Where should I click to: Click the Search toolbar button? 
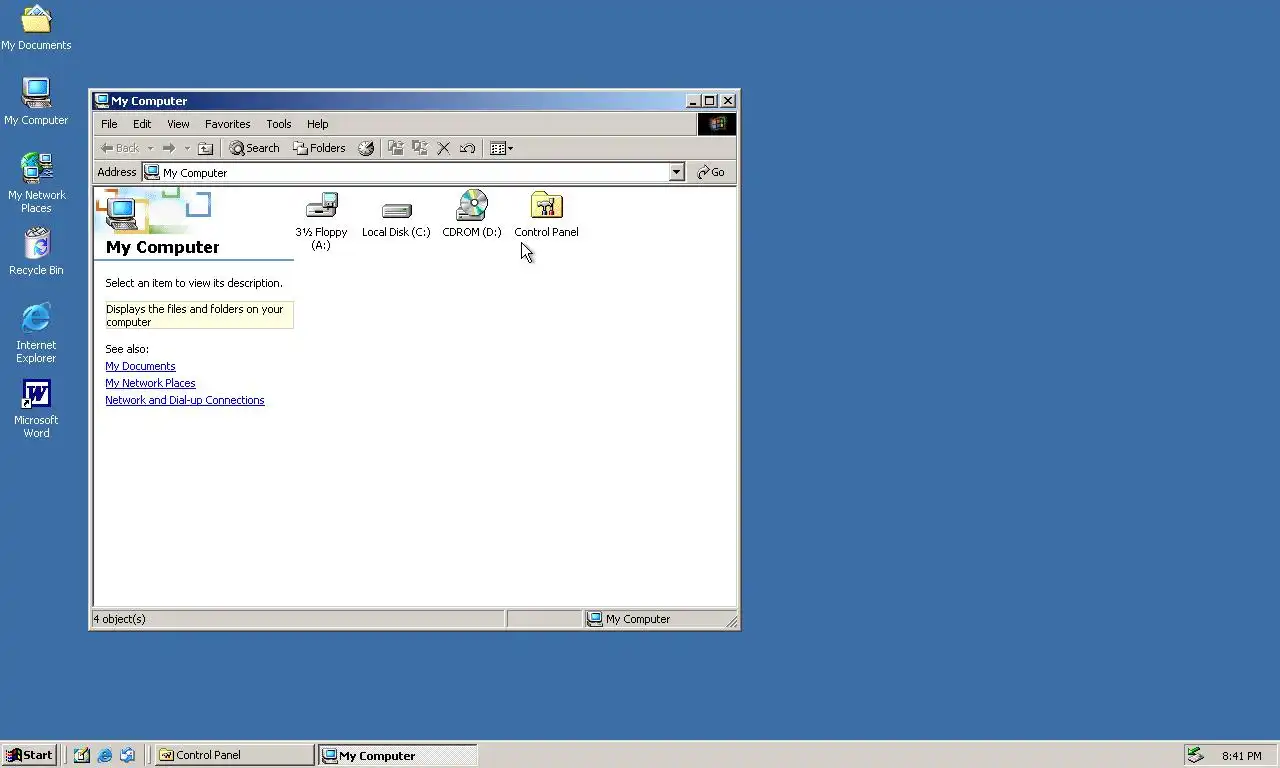(x=254, y=148)
